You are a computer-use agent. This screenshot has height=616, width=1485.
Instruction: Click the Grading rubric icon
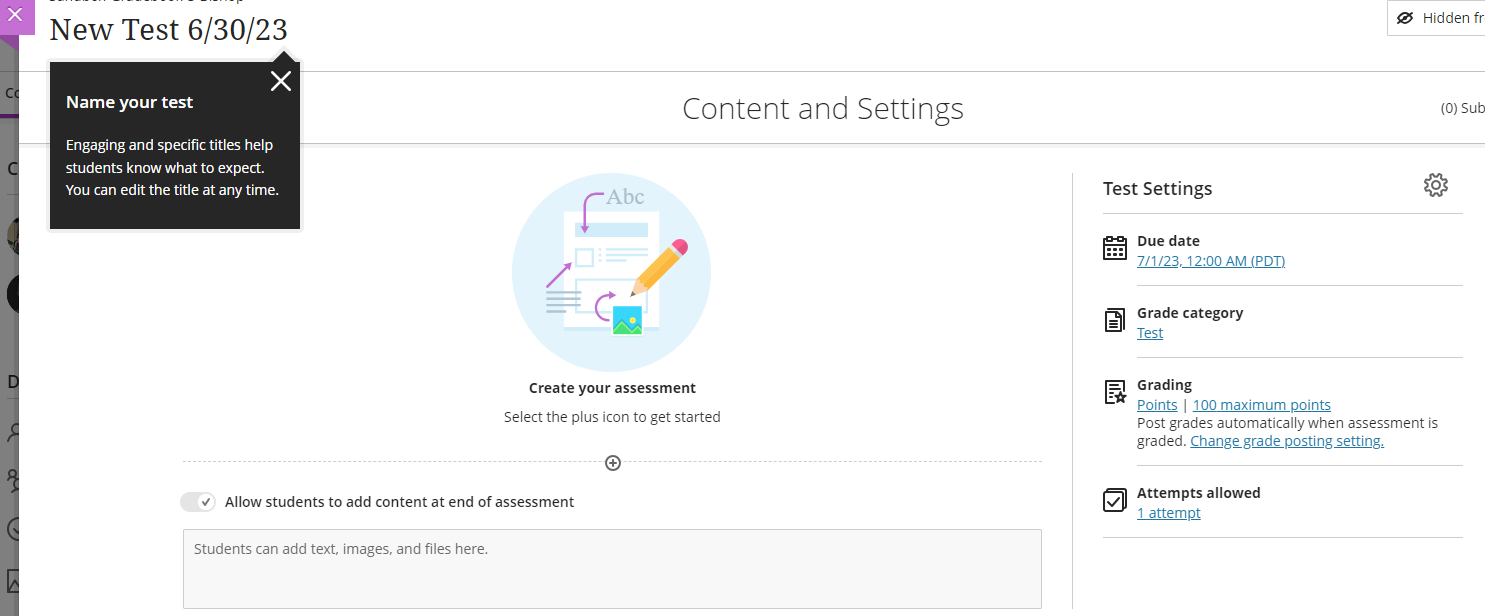point(1114,392)
